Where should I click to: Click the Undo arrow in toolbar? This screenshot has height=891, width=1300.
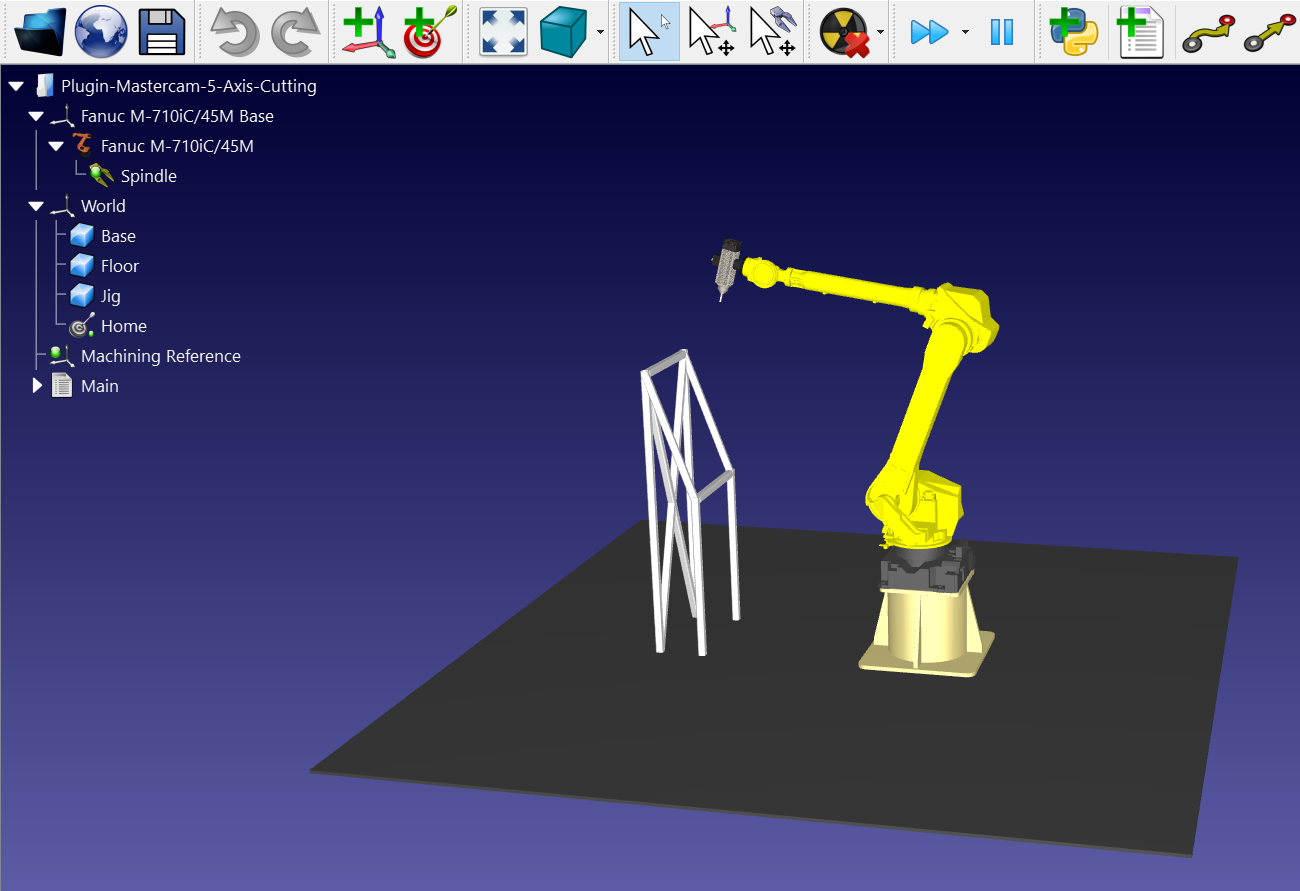235,32
